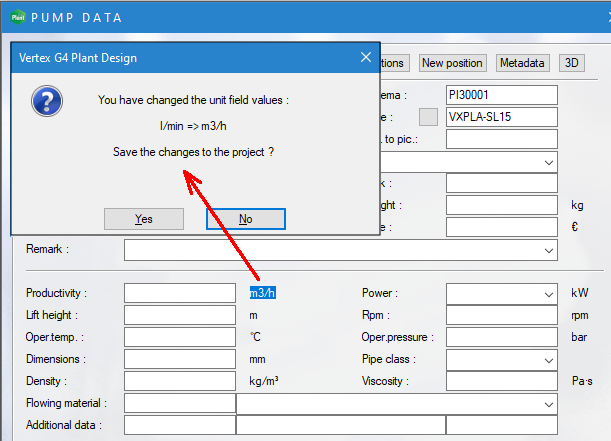Click the Productivity input field
The width and height of the screenshot is (611, 441).
(179, 294)
